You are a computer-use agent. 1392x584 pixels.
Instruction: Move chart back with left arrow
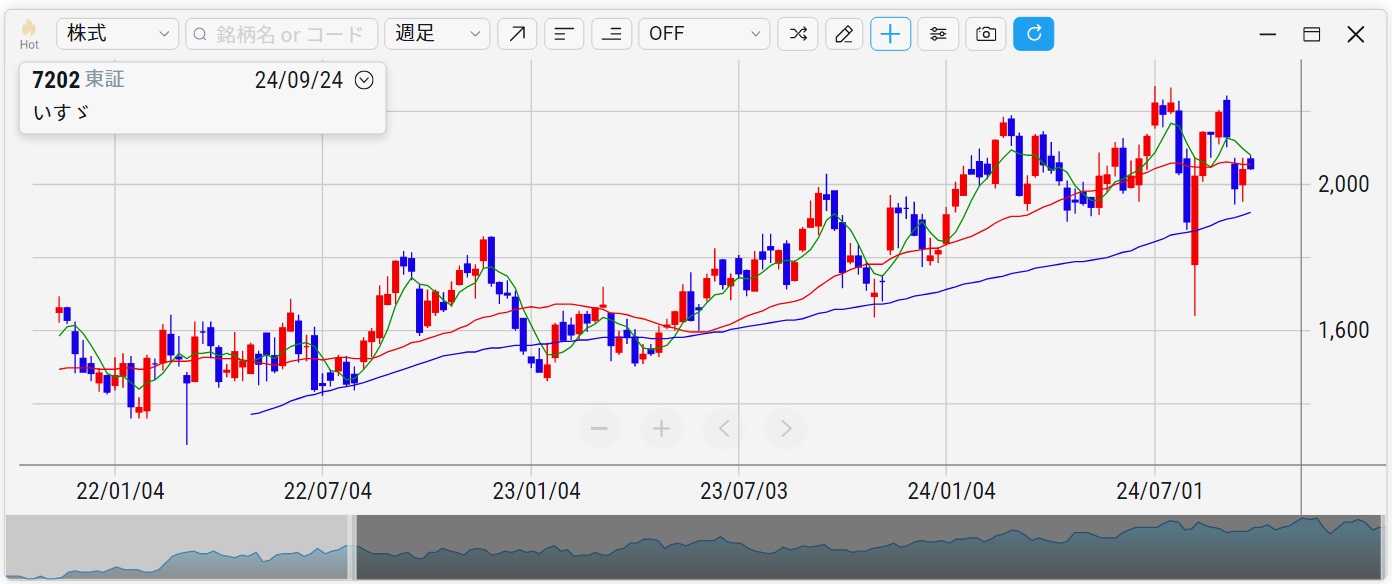point(724,429)
